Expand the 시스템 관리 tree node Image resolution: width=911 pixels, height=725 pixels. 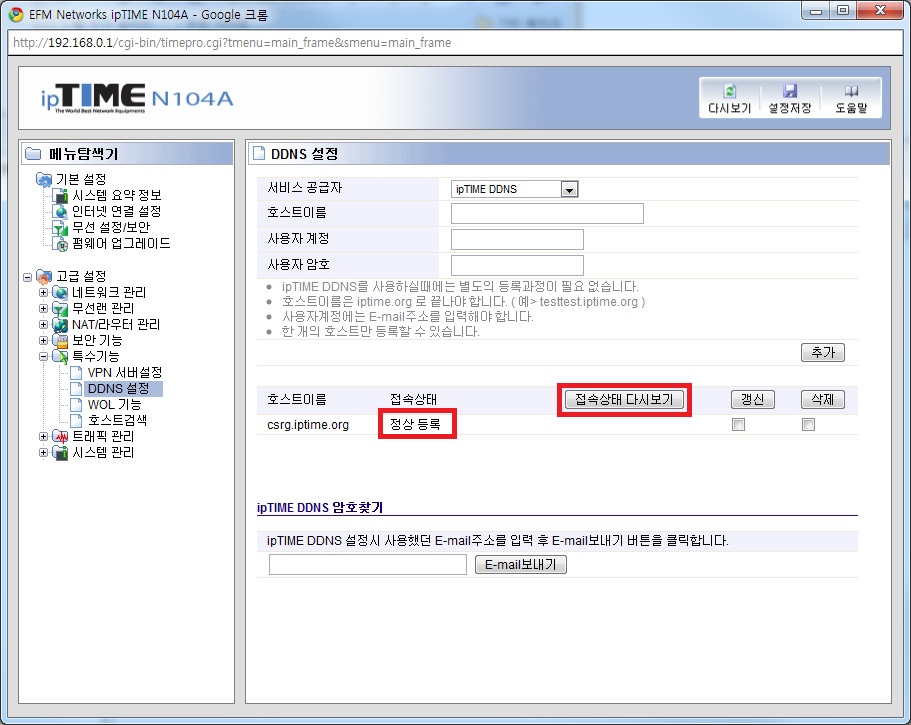pyautogui.click(x=44, y=452)
